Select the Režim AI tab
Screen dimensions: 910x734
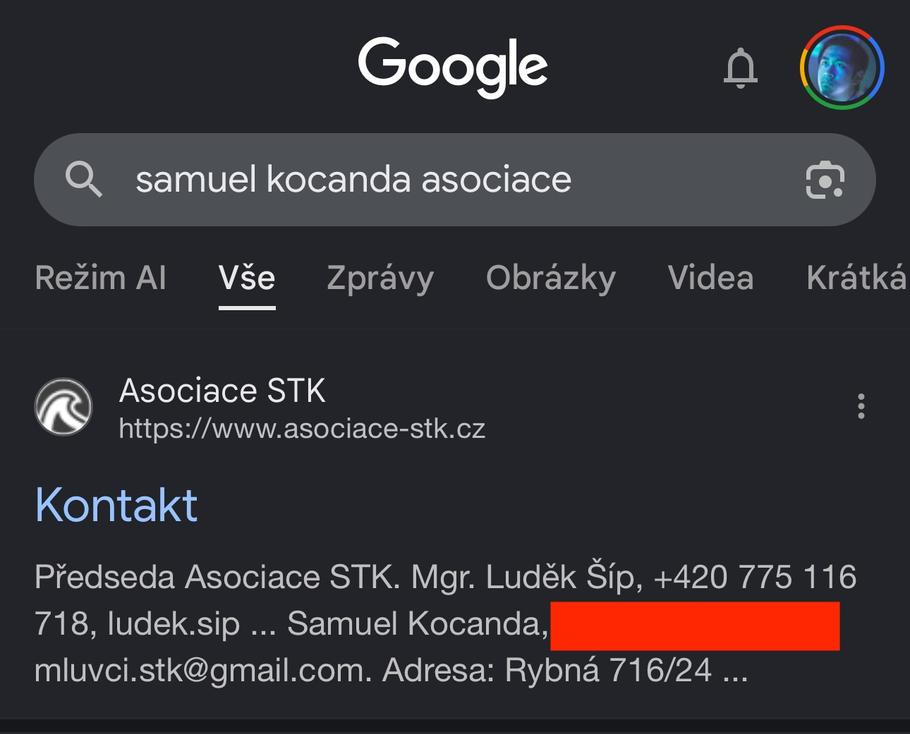100,278
